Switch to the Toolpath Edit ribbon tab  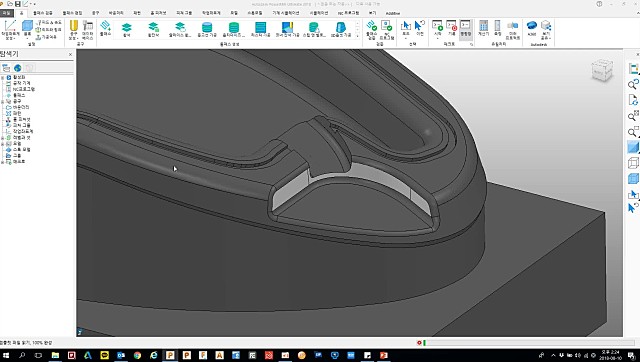click(x=72, y=13)
